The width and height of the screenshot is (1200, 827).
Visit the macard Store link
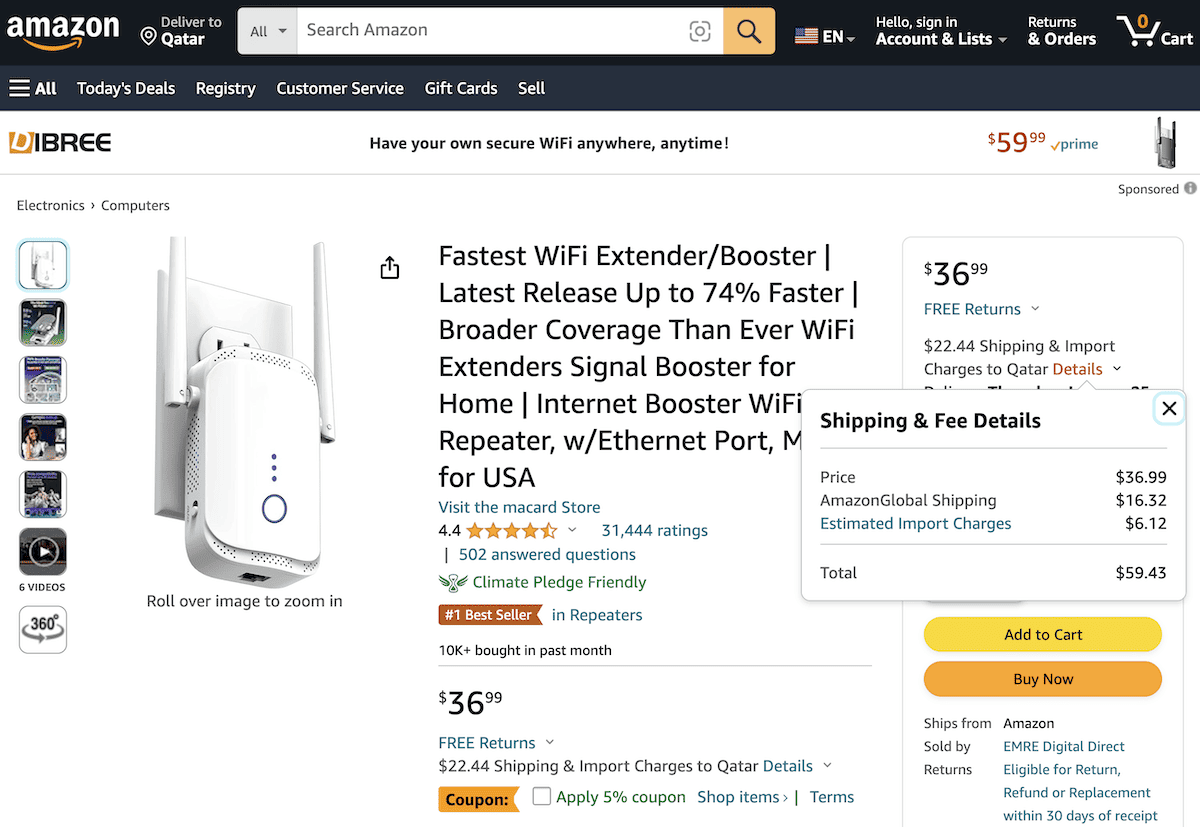coord(519,507)
